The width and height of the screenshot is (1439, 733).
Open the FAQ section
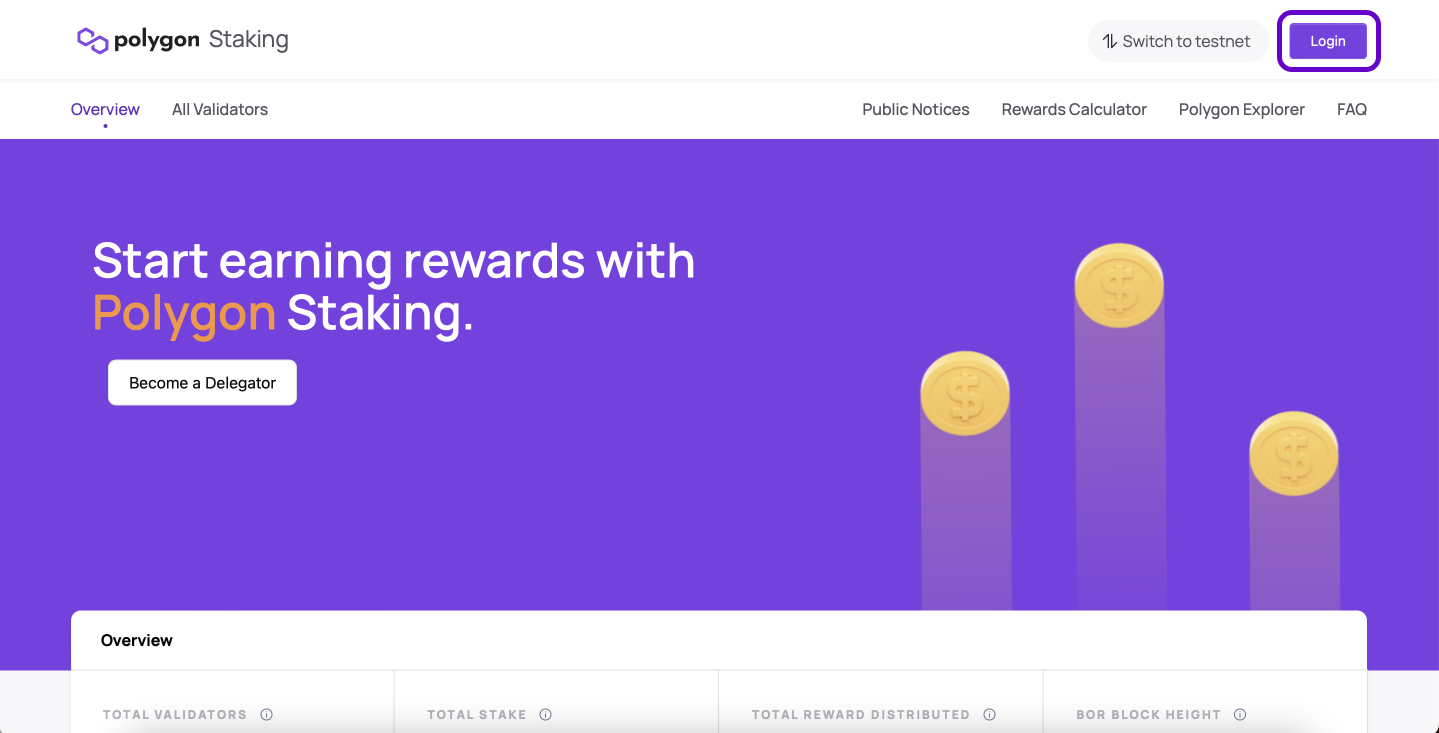[1351, 109]
